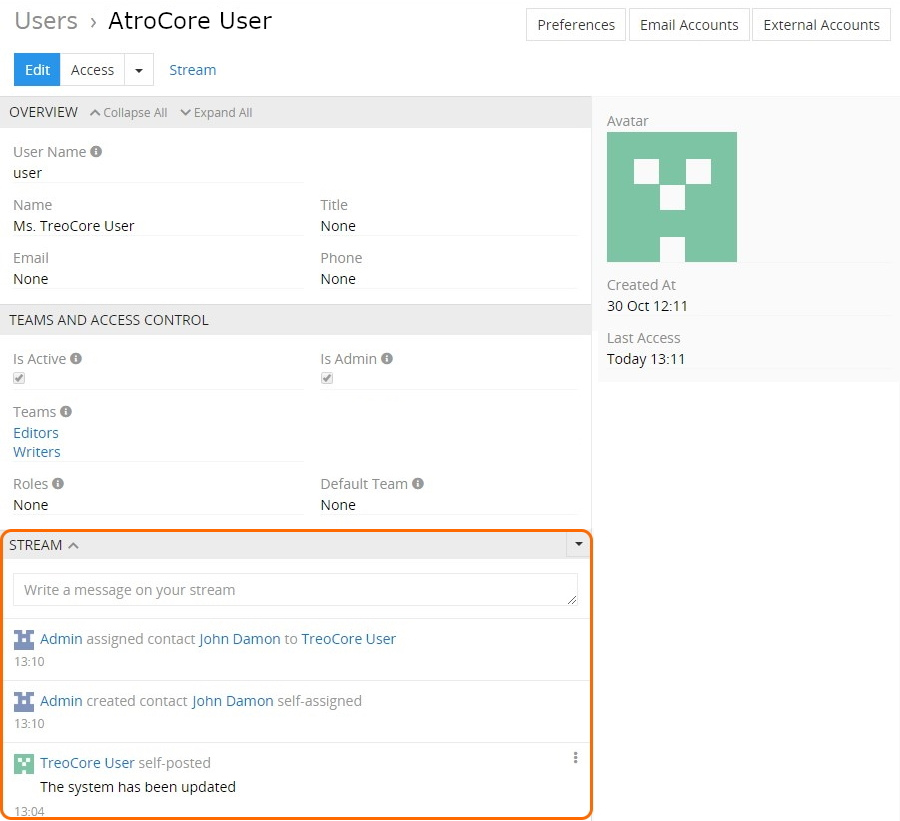Collapse the Stream panel with the chevron
This screenshot has height=821, width=900.
click(x=73, y=545)
